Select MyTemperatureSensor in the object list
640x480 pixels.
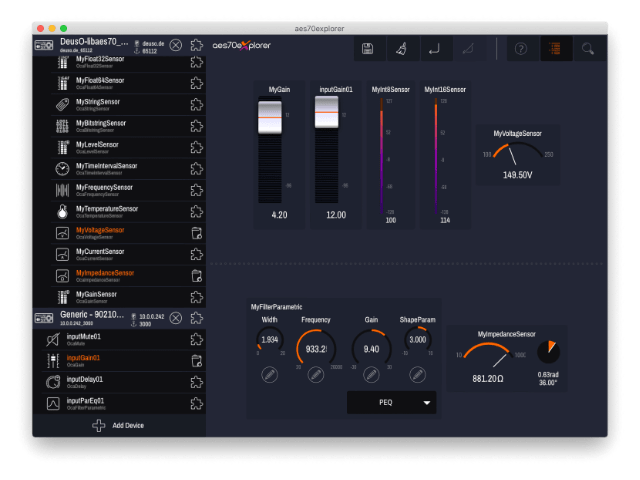pyautogui.click(x=110, y=211)
